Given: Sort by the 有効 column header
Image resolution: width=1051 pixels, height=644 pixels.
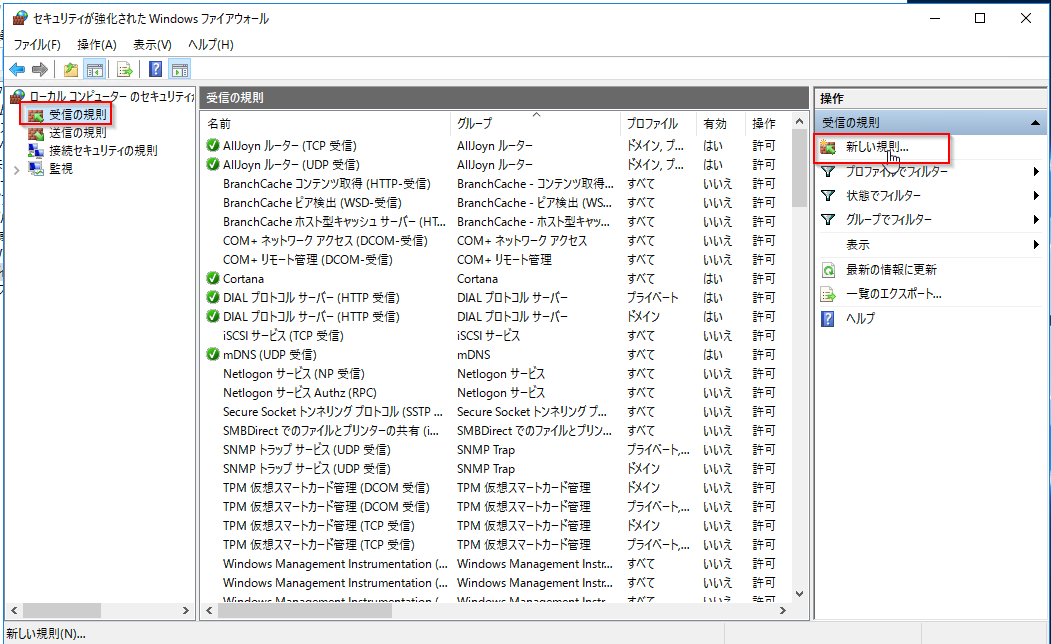Looking at the screenshot, I should click(721, 123).
